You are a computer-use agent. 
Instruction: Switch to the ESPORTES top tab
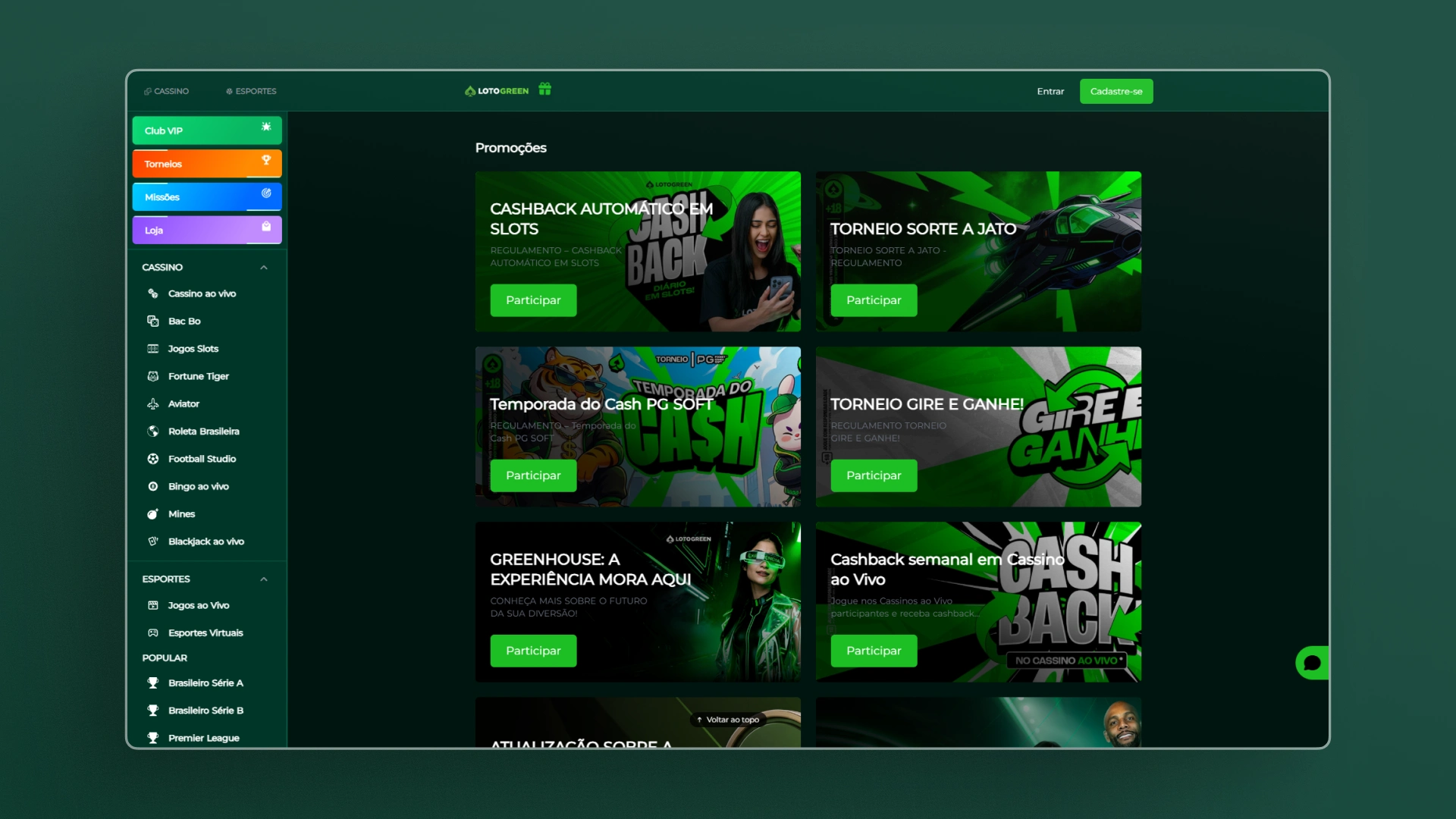coord(251,91)
